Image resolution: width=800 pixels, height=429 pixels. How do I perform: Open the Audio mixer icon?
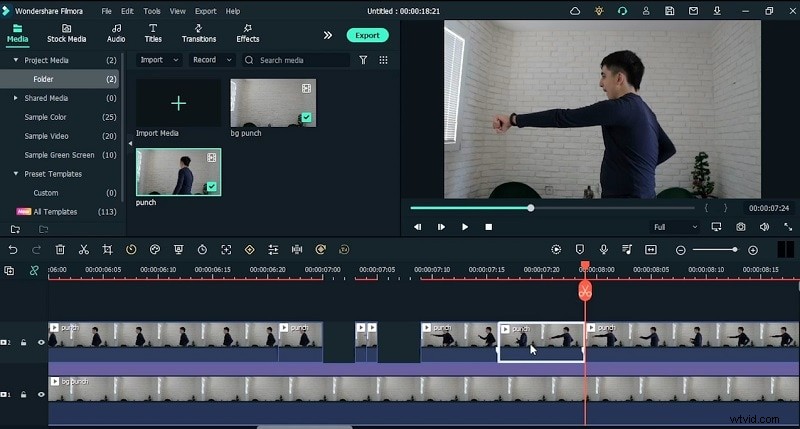(x=627, y=249)
